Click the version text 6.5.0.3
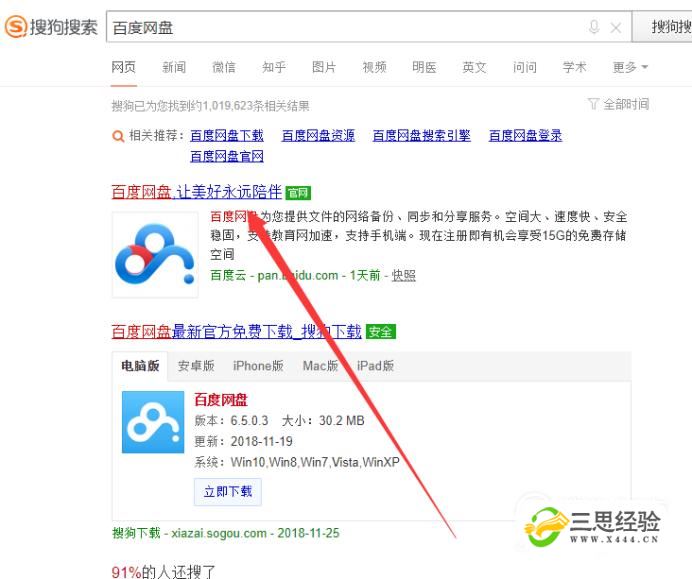This screenshot has width=692, height=579. click(249, 421)
